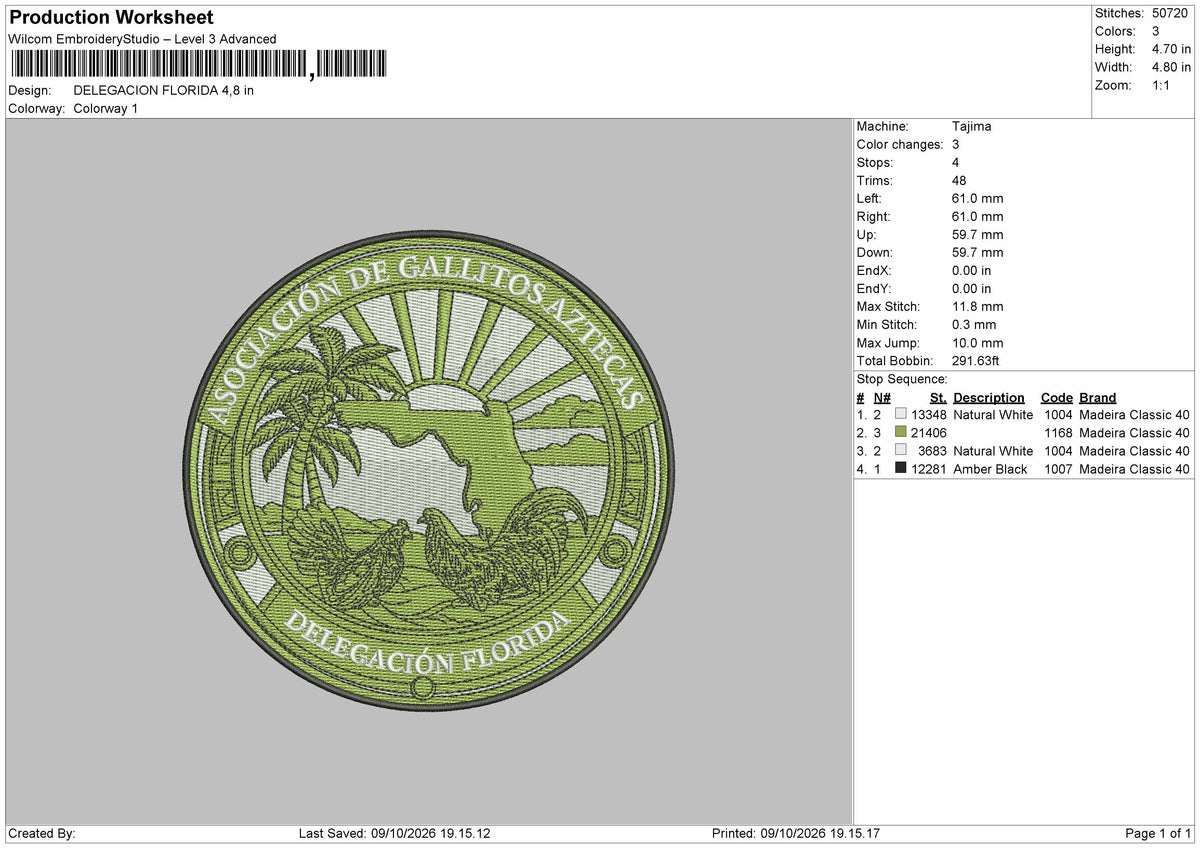Image resolution: width=1200 pixels, height=848 pixels.
Task: Click the embroidered patch preview image
Action: [428, 473]
